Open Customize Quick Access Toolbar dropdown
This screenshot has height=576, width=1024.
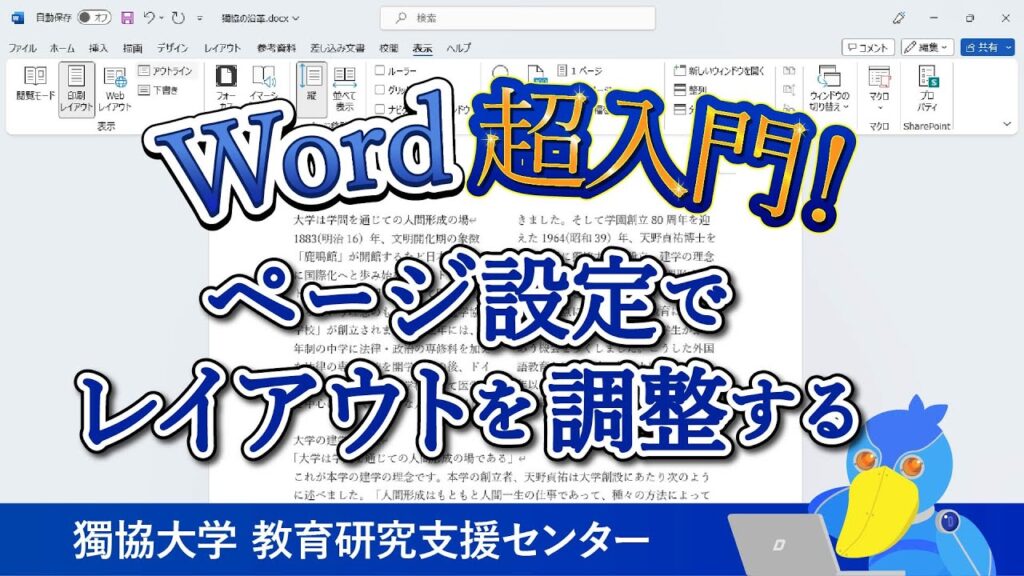pyautogui.click(x=200, y=18)
